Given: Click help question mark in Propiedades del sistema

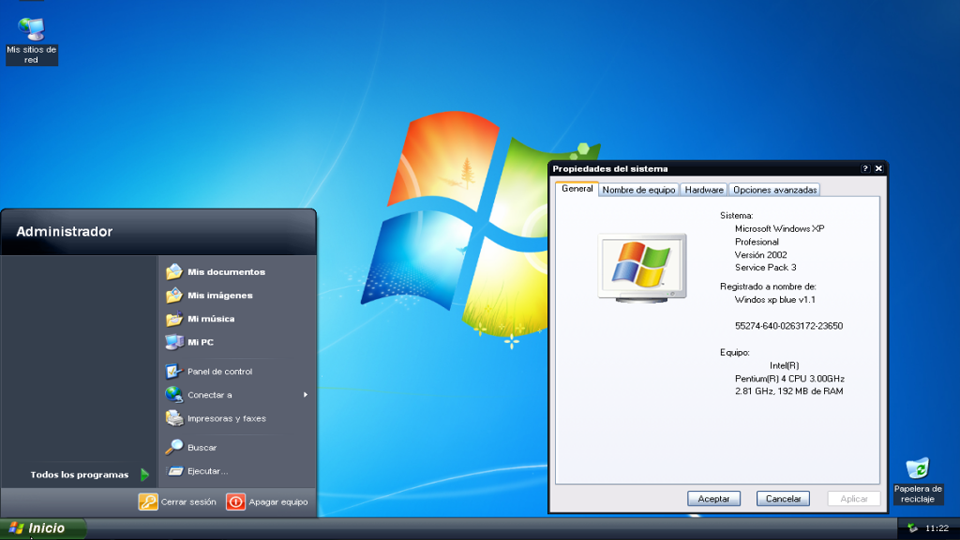Looking at the screenshot, I should (865, 168).
